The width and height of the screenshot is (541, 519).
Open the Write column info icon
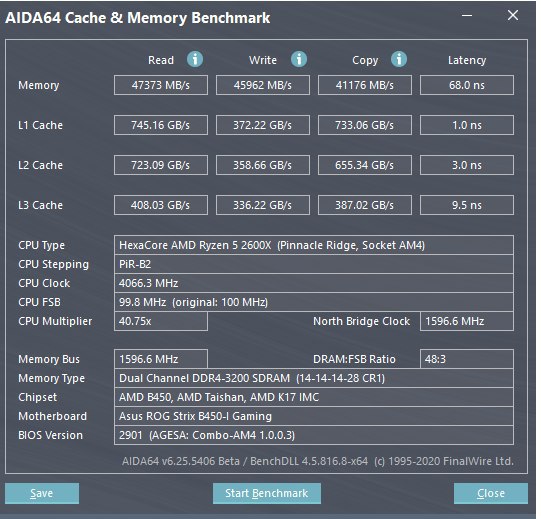(x=299, y=59)
